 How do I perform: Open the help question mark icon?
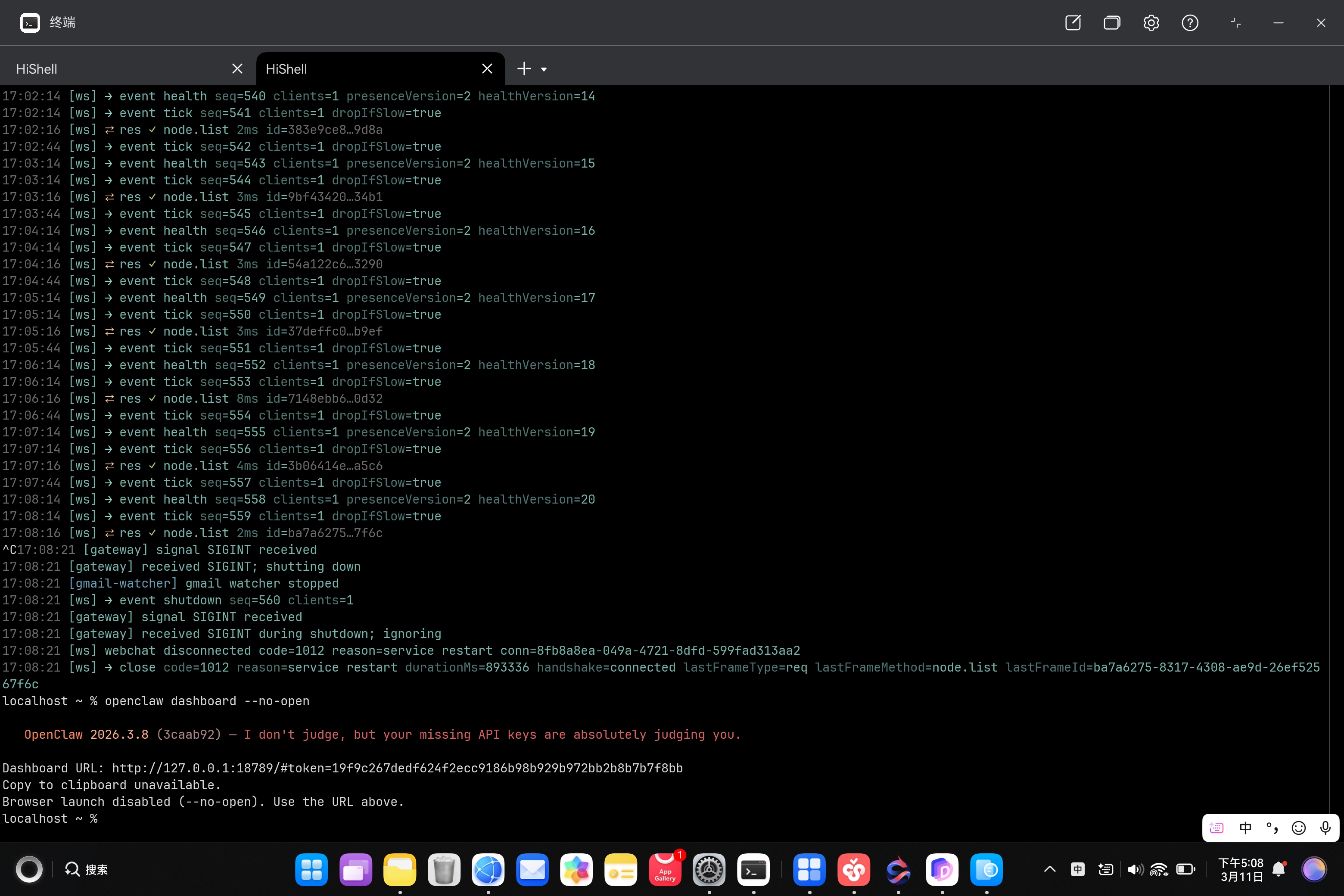(1190, 23)
